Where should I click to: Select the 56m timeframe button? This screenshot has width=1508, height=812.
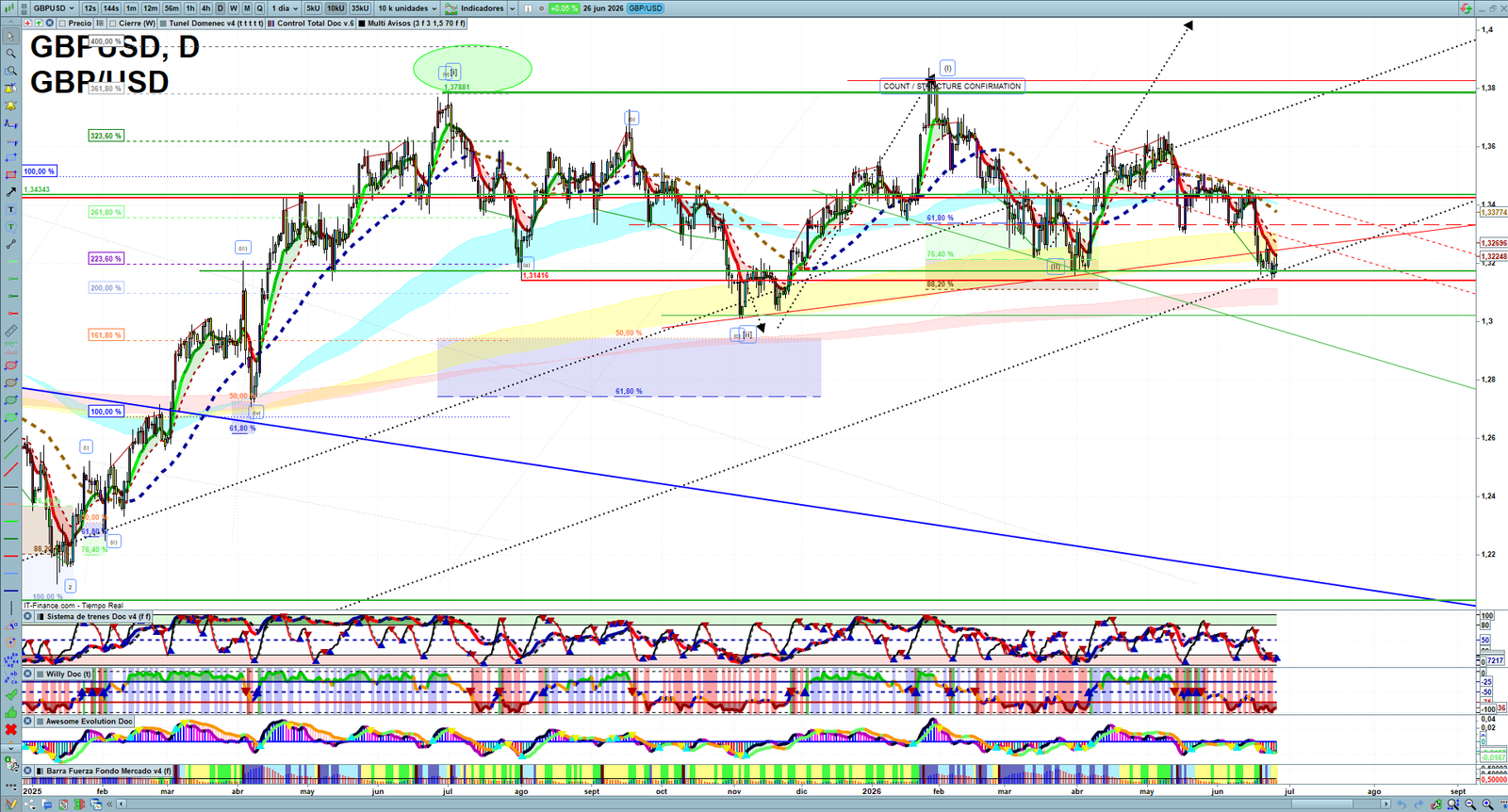172,8
